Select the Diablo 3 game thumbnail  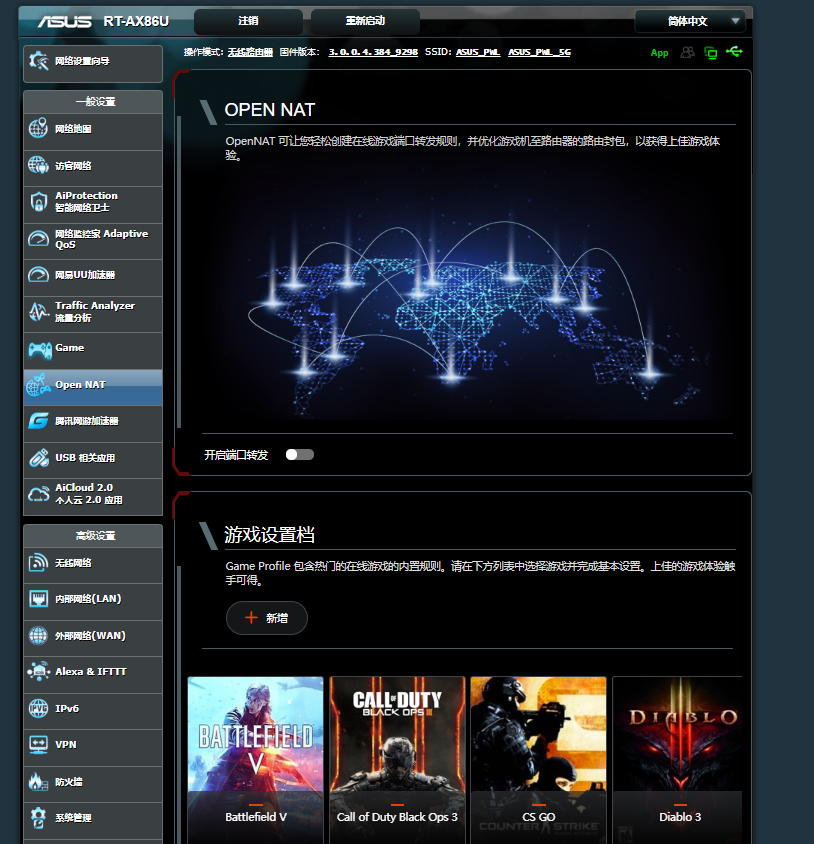tap(677, 760)
